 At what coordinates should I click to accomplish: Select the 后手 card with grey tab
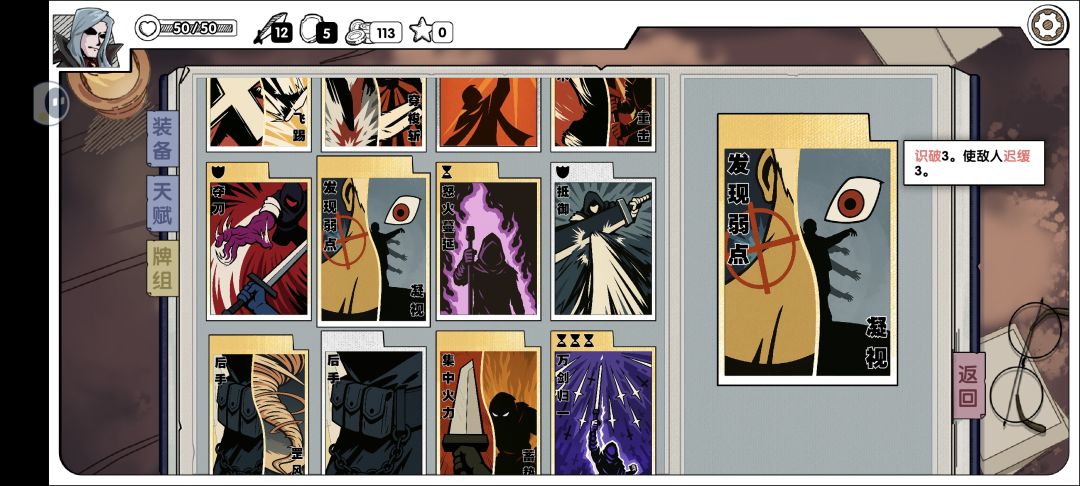click(373, 404)
